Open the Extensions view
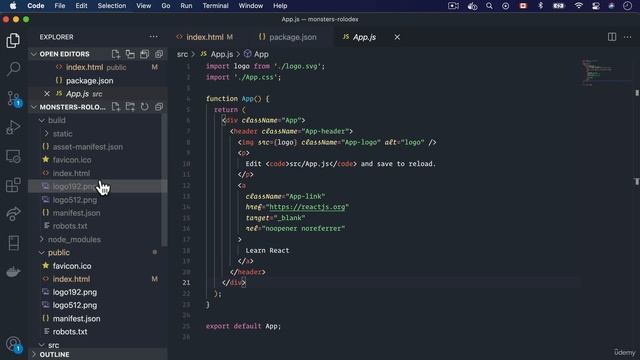 tap(13, 185)
